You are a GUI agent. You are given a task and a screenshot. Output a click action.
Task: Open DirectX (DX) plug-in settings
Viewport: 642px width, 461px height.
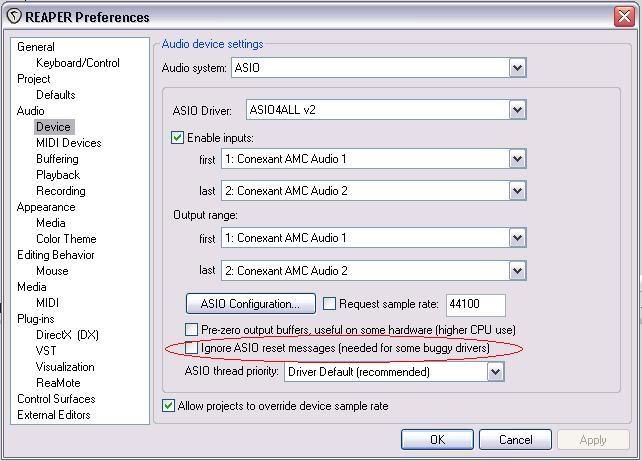[x=68, y=335]
